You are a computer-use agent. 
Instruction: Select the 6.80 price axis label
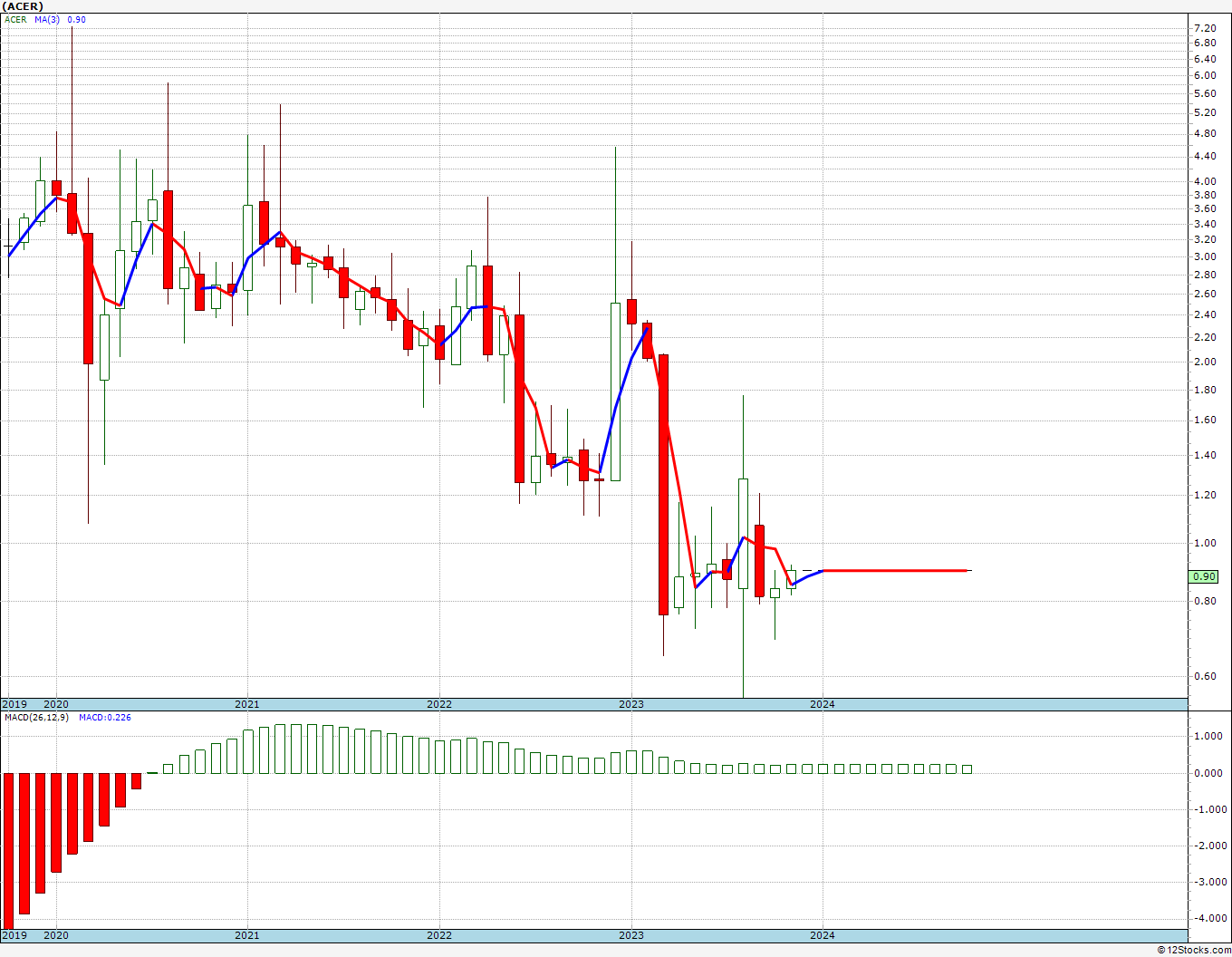[1205, 43]
